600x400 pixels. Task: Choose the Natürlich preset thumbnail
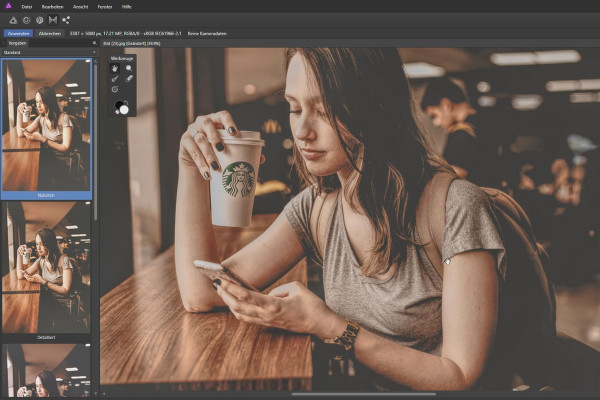click(x=46, y=125)
